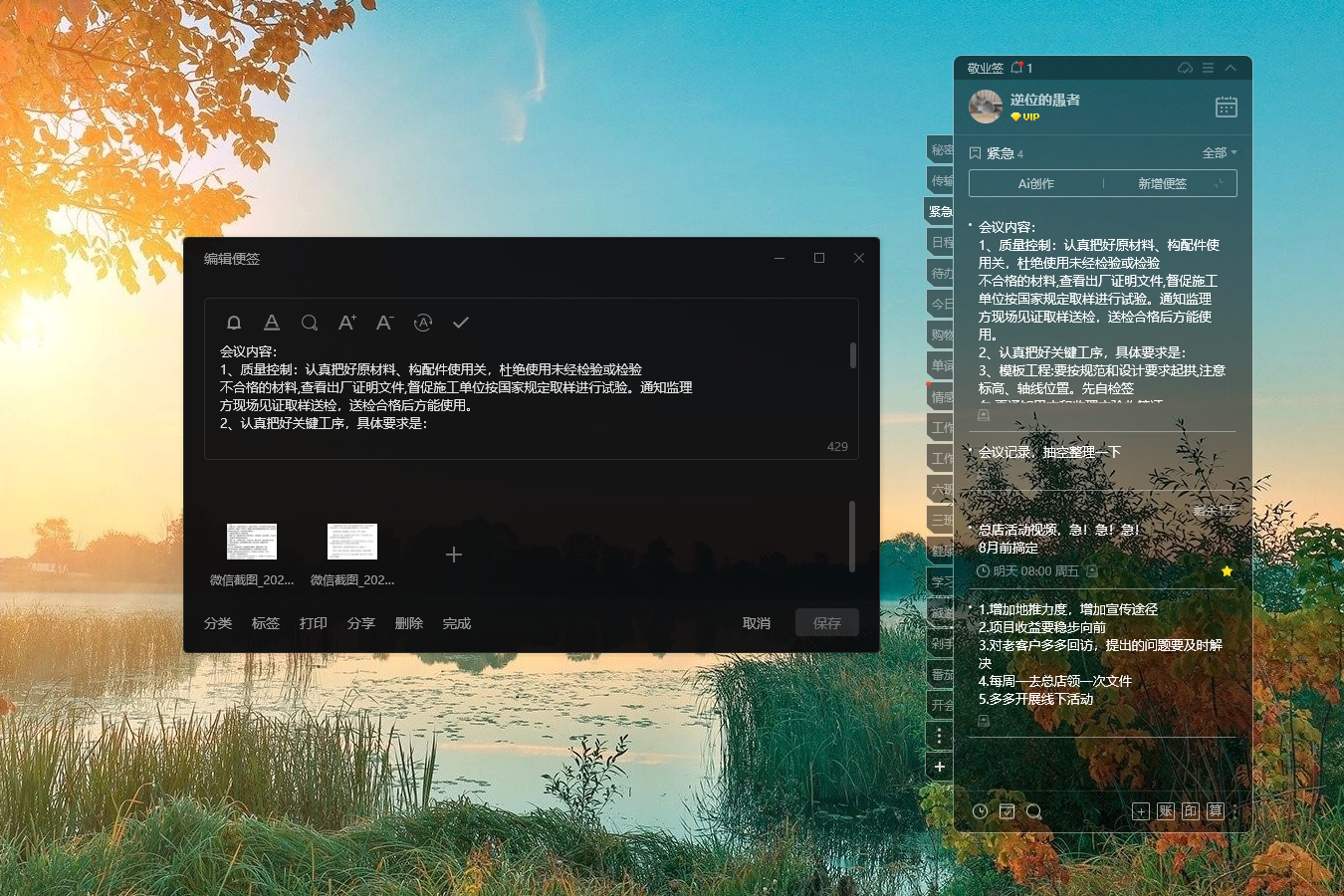Add a new category with plus tab

[940, 767]
